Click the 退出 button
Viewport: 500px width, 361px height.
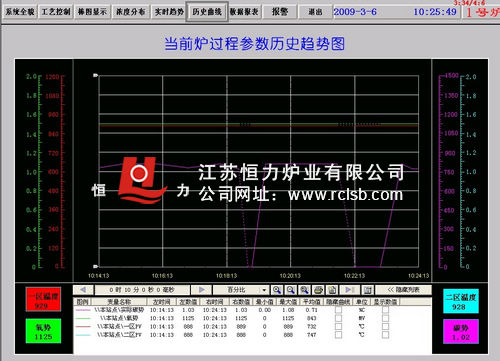[315, 12]
